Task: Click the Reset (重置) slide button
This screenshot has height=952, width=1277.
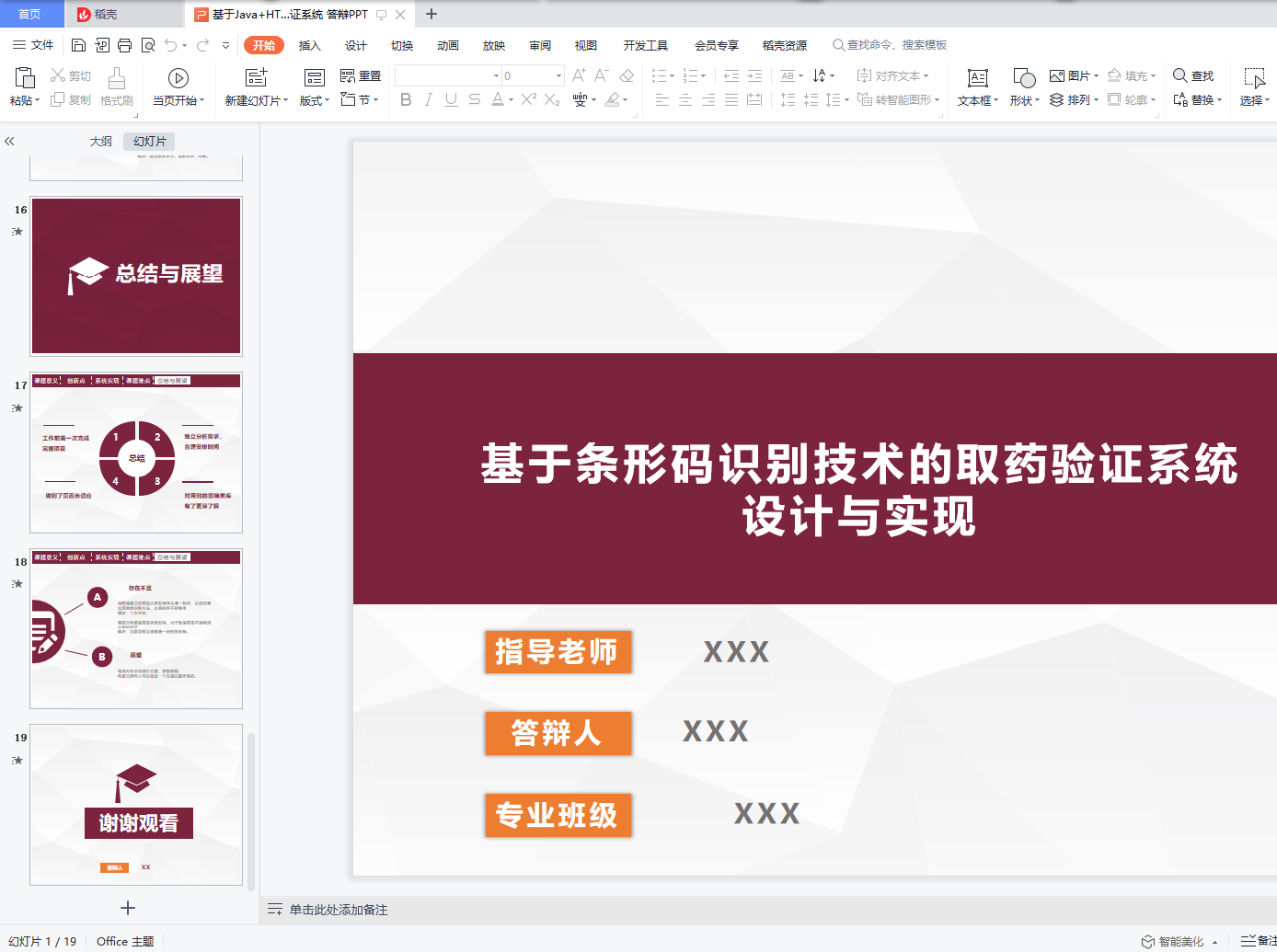Action: (x=361, y=76)
